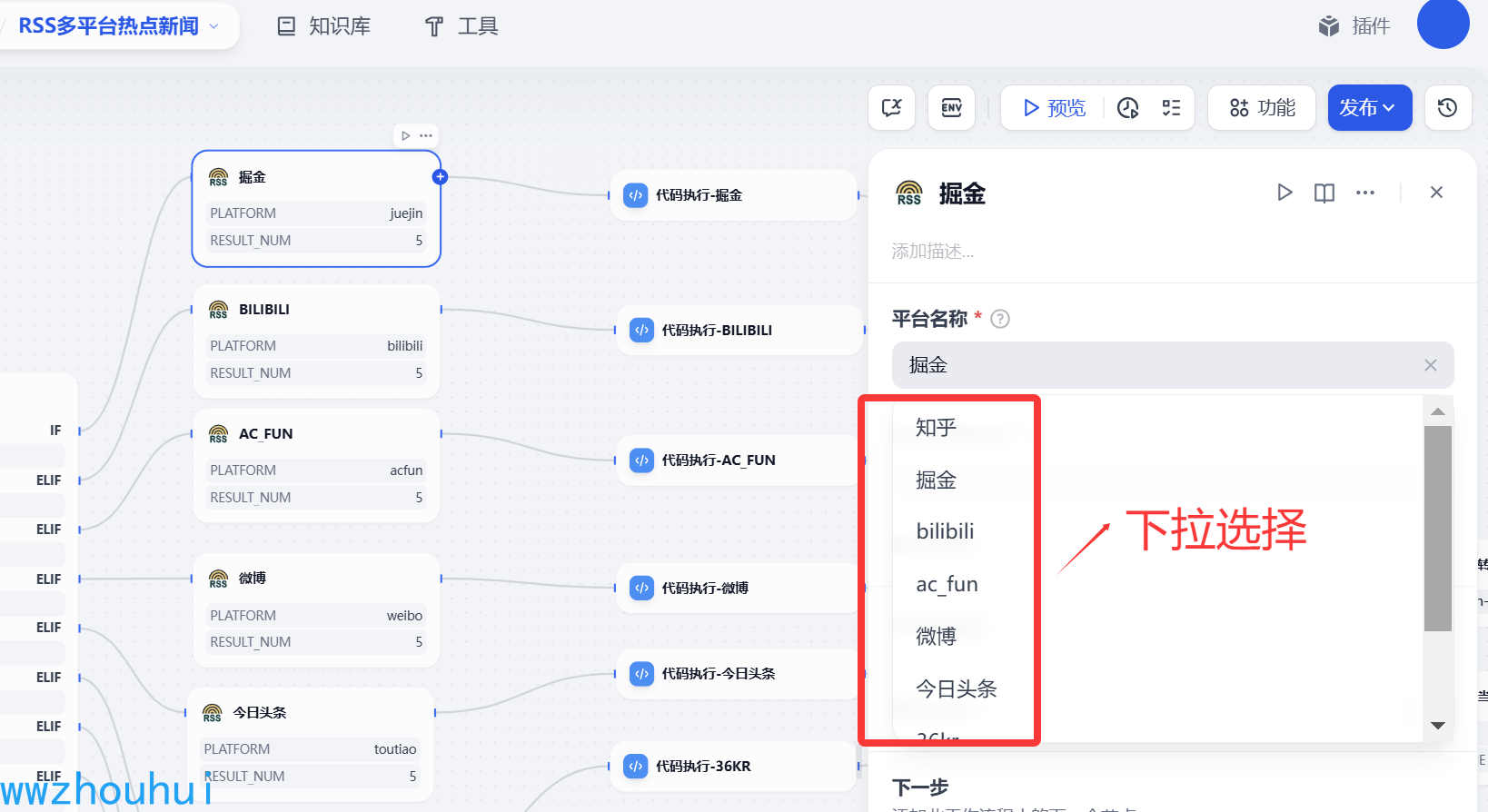Click the acfun PLATFORM value in AC_FUN node
The width and height of the screenshot is (1488, 812).
406,470
